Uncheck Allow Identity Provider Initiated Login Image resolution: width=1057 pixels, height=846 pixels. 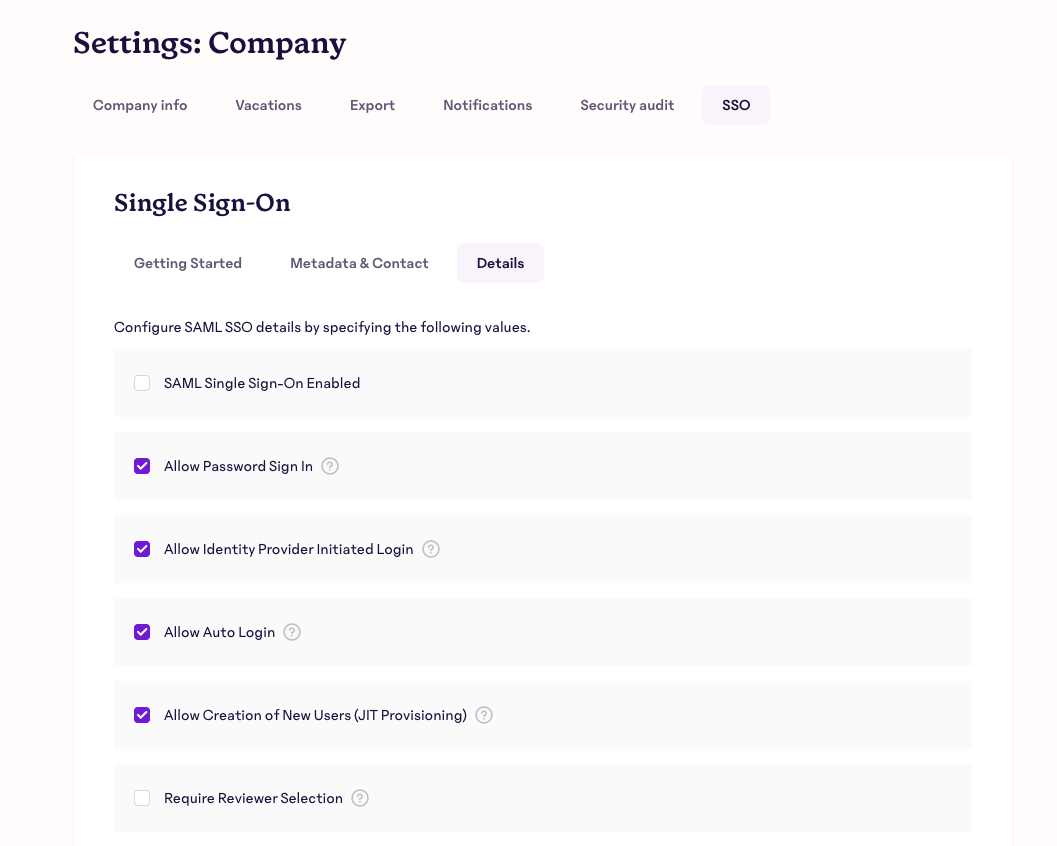pyautogui.click(x=142, y=549)
